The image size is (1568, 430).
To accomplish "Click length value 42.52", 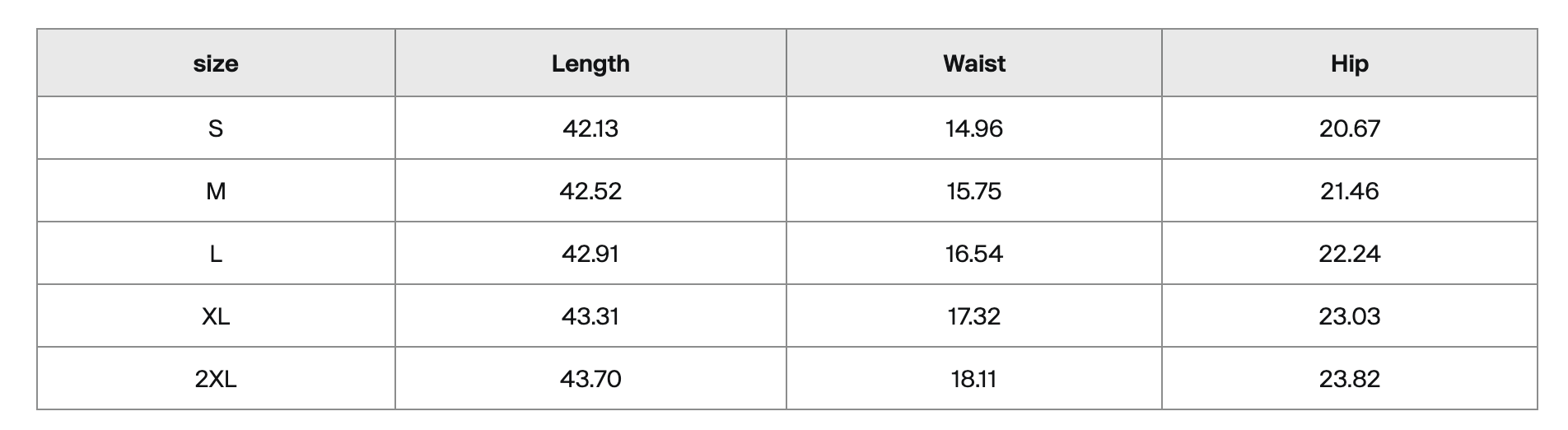I will 590,191.
